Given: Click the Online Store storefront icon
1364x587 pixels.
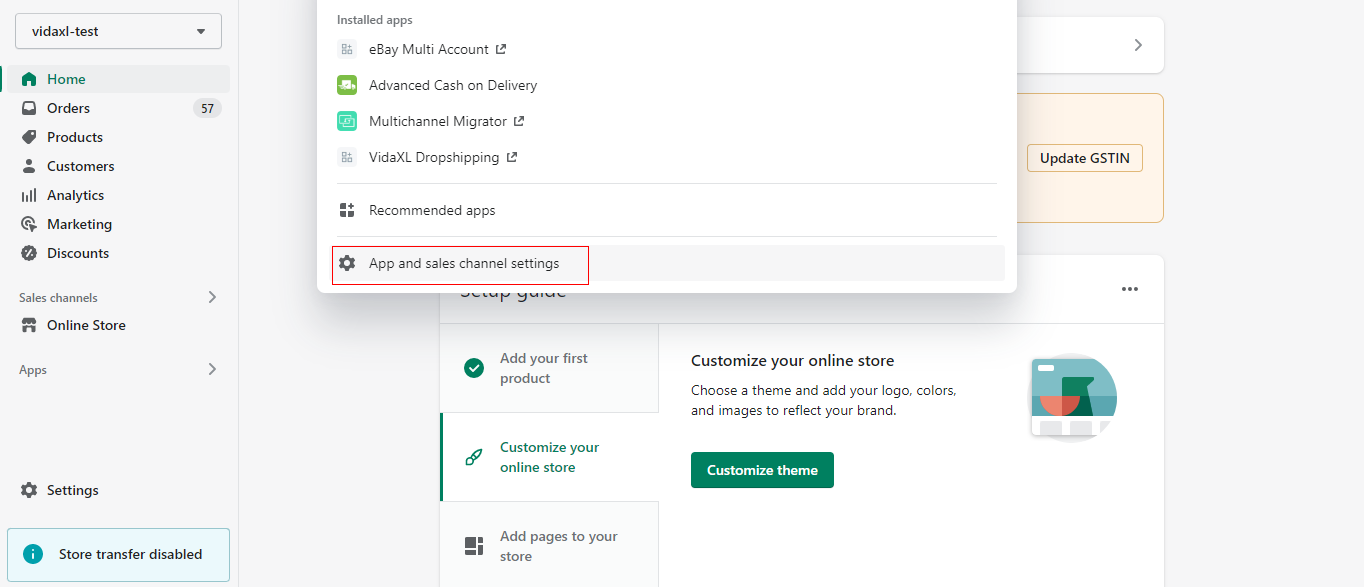Looking at the screenshot, I should 29,325.
